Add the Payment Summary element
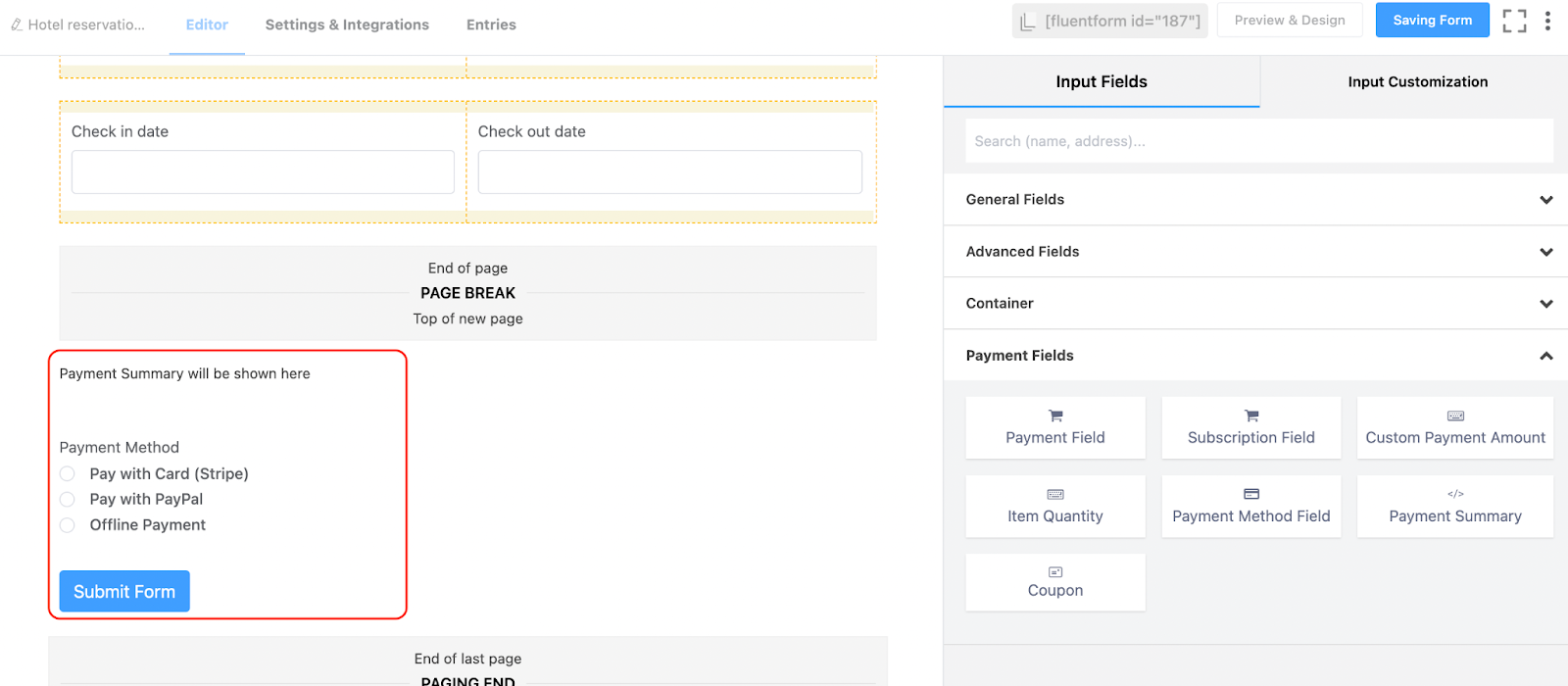Screen dimensions: 1568x686 click(x=1454, y=507)
